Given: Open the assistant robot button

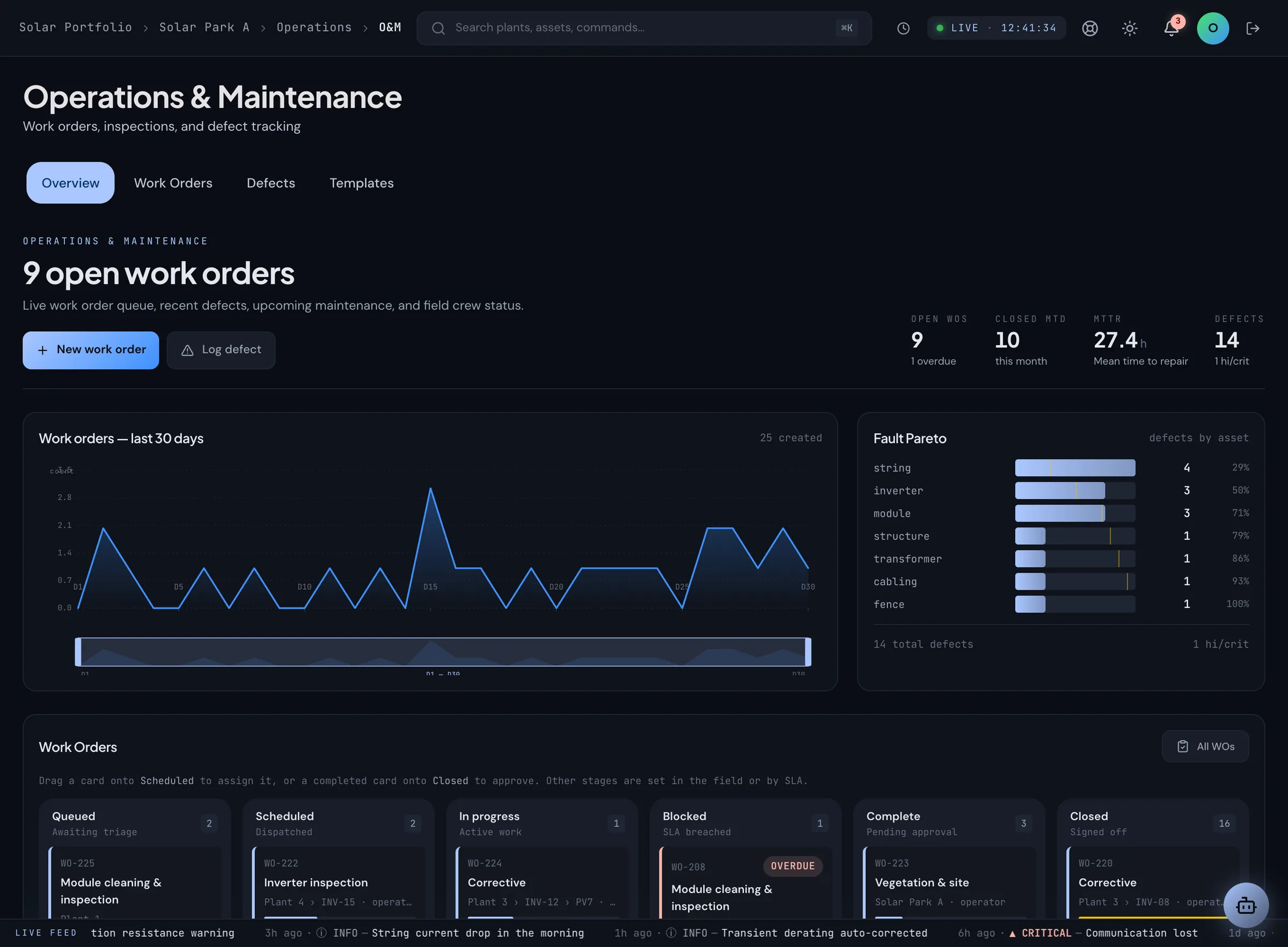Looking at the screenshot, I should tap(1246, 905).
